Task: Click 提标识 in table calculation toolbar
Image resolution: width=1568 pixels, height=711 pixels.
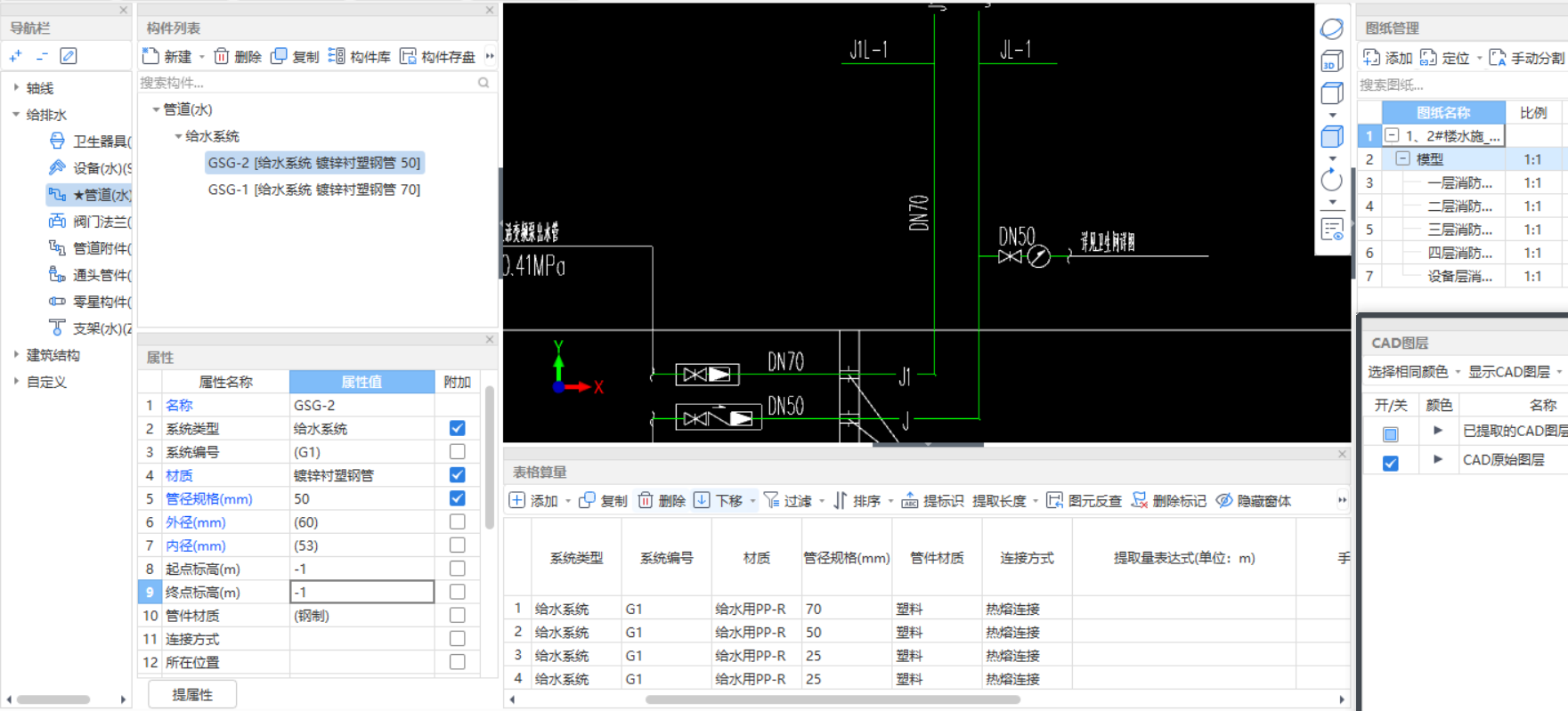Action: pyautogui.click(x=932, y=501)
